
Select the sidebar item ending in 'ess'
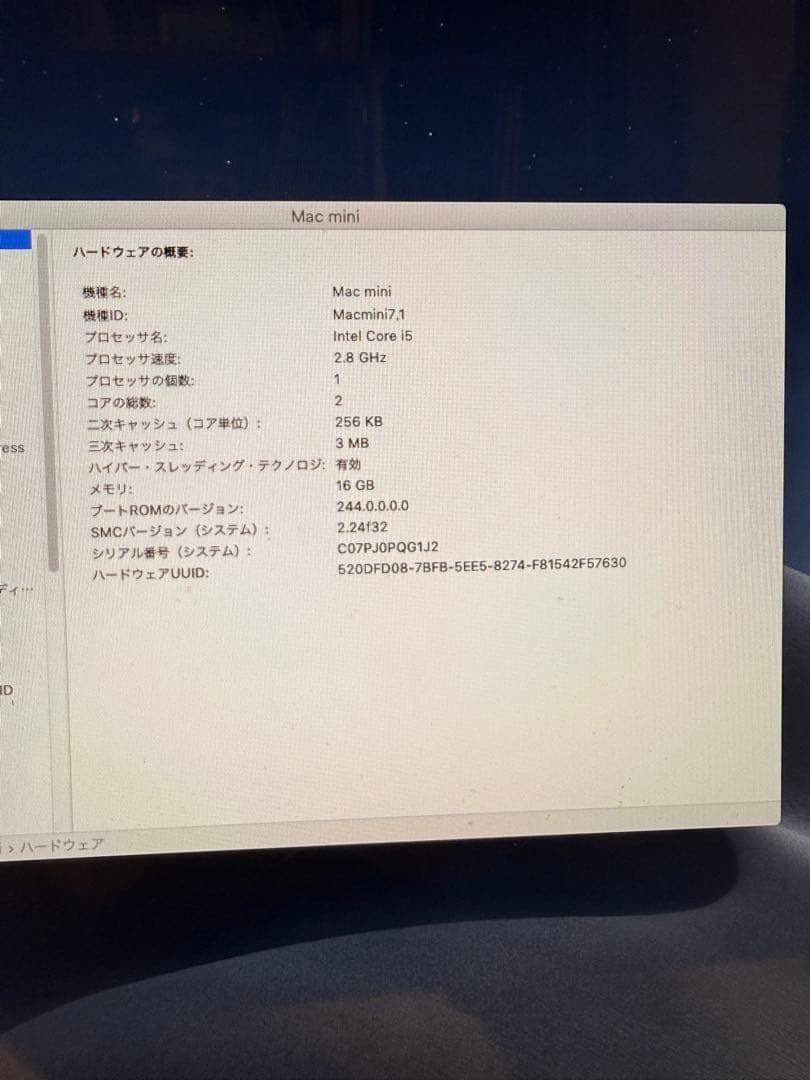11,450
